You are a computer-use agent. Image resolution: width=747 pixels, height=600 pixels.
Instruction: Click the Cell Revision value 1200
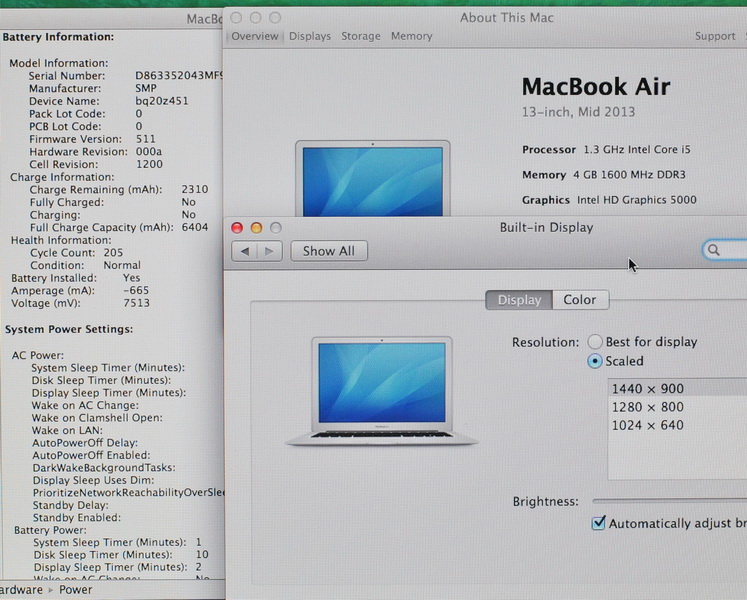149,164
